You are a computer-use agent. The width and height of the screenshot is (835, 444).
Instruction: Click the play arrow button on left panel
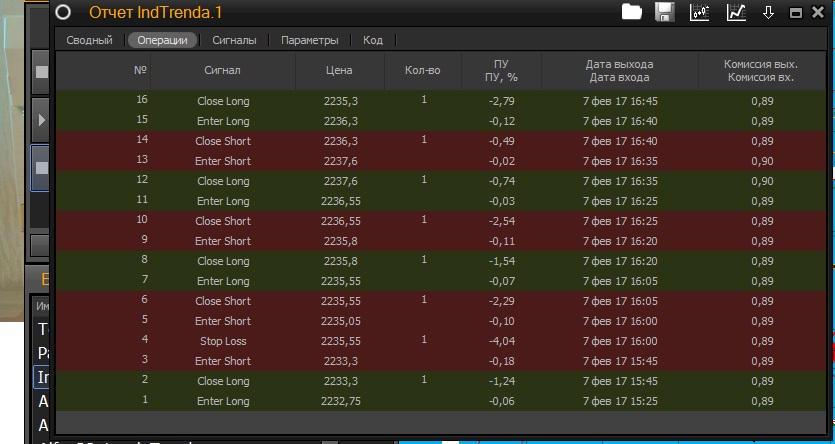click(41, 119)
